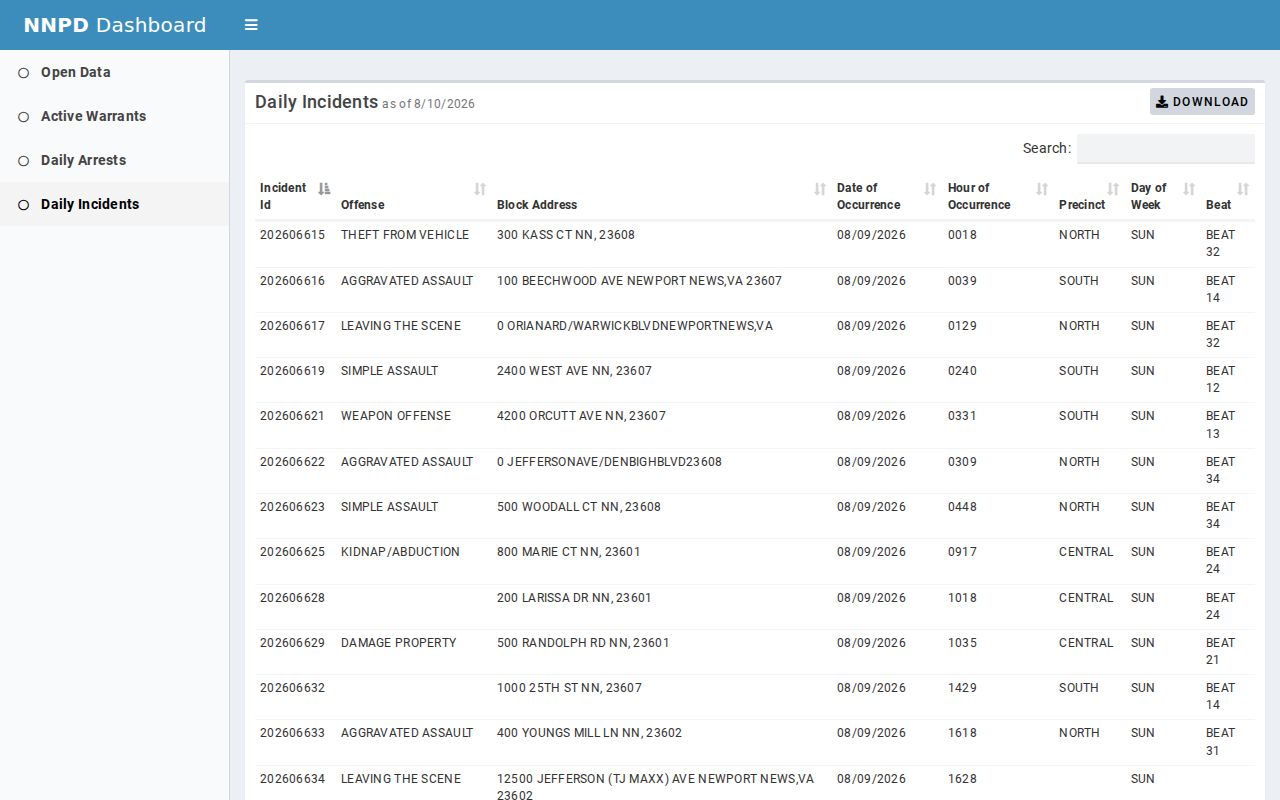Click address 4200 ORCUTT AVE NN, 23607
Viewport: 1280px width, 800px height.
click(581, 416)
